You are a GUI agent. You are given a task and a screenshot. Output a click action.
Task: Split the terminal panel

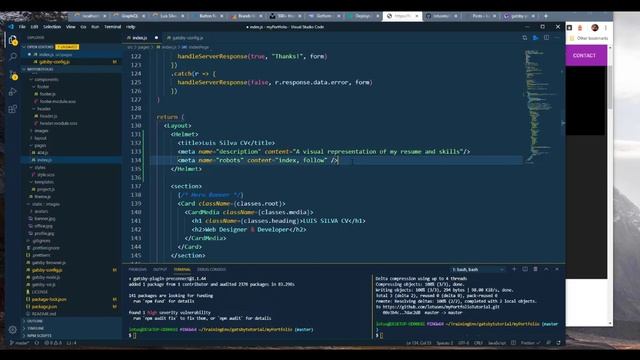[525, 269]
